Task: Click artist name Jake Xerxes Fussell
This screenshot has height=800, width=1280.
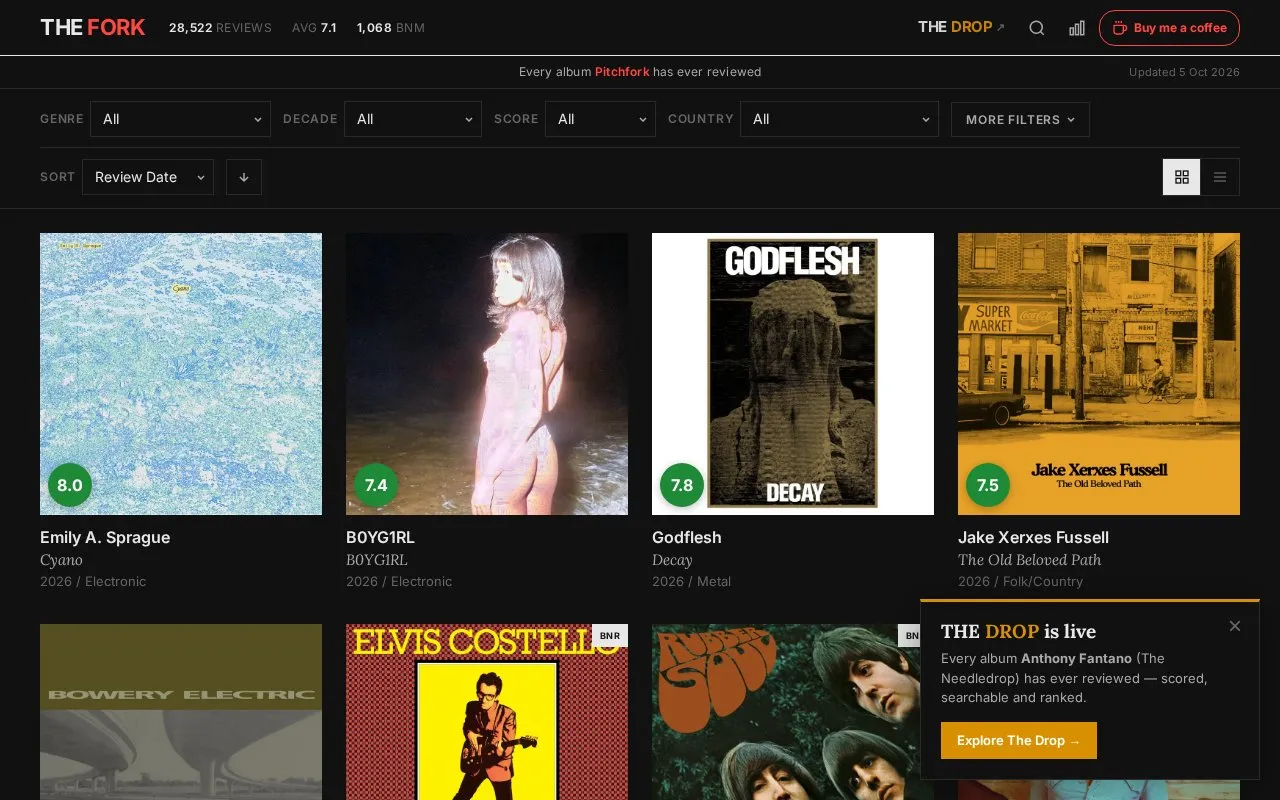Action: point(1033,537)
